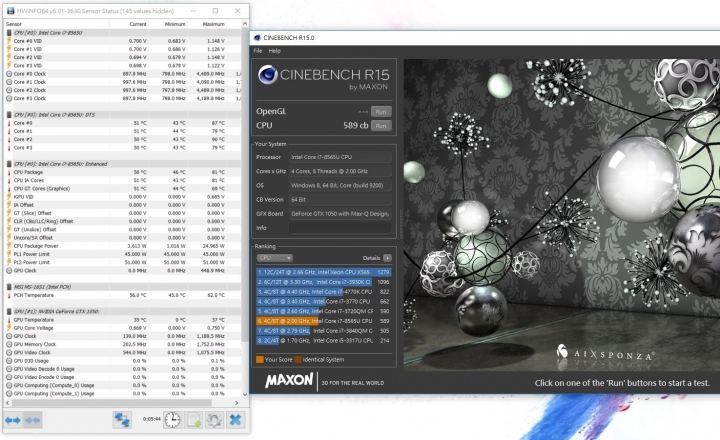Collapse the MSI MS-16S1 (Intel PCH) group

(9, 287)
